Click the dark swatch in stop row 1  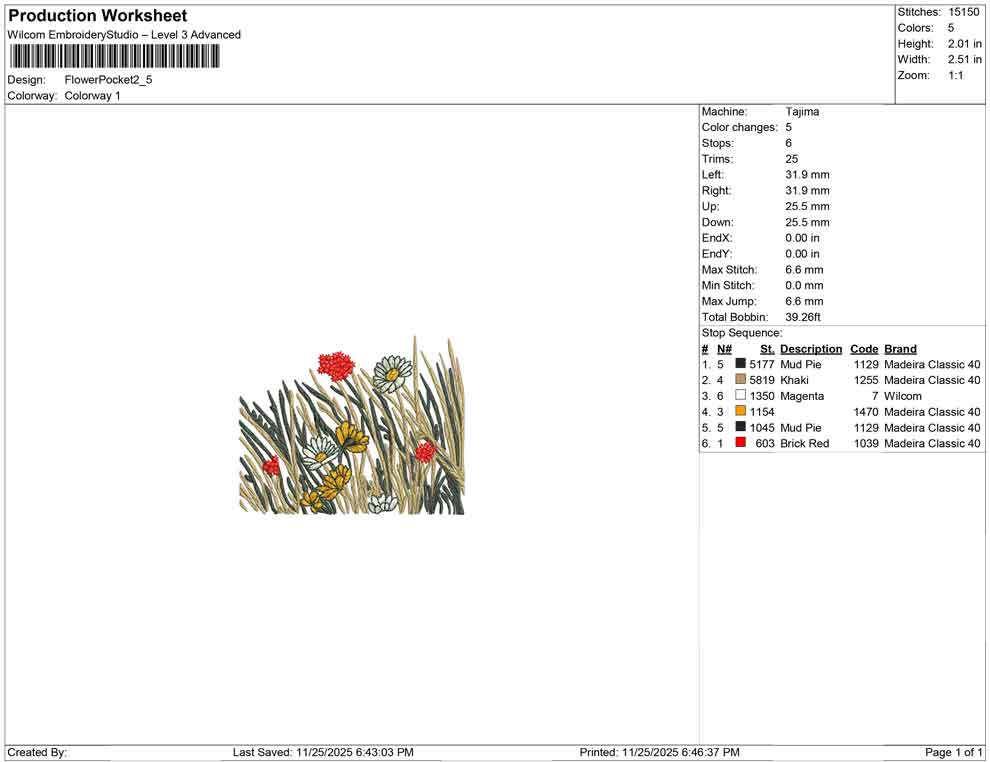pos(741,364)
